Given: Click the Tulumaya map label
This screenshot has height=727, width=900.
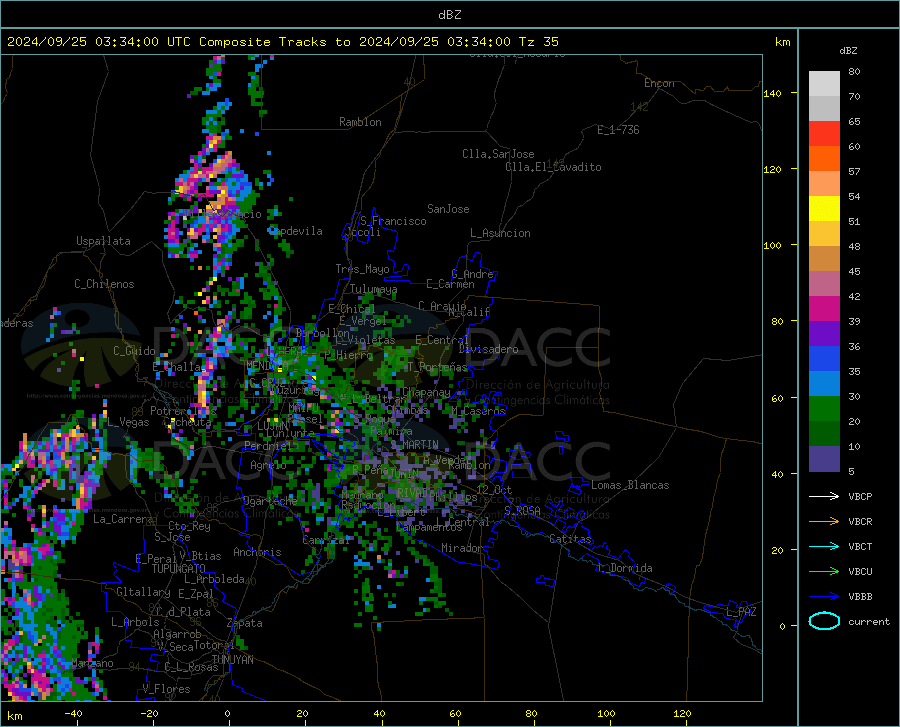Looking at the screenshot, I should 373,289.
